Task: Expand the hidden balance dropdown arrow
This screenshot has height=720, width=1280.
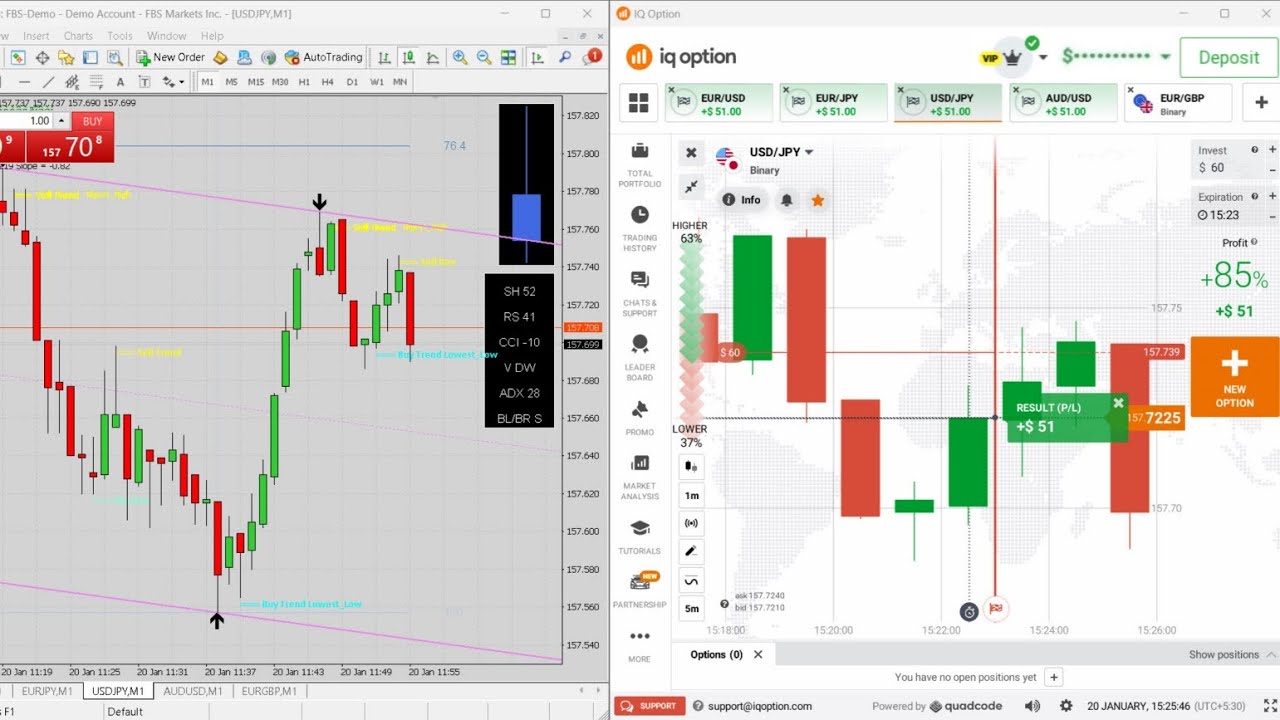Action: [x=1165, y=57]
